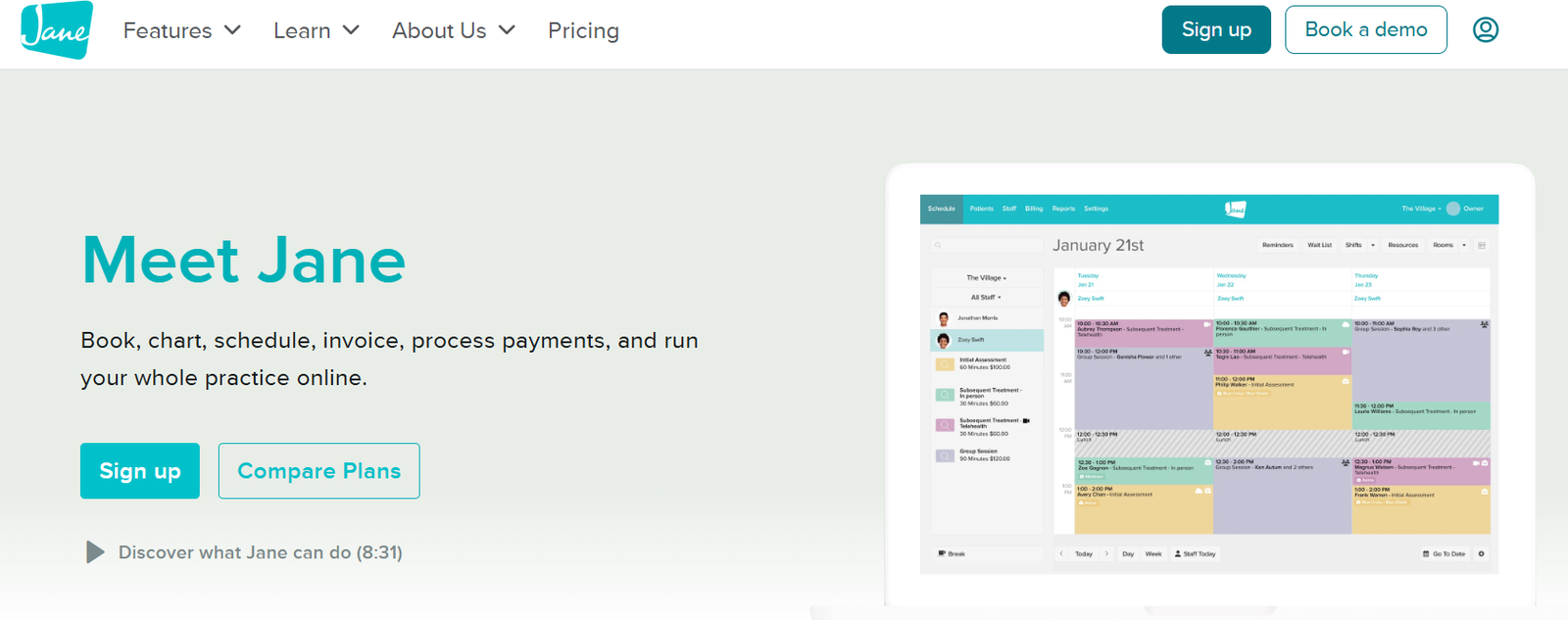Image resolution: width=1568 pixels, height=620 pixels.
Task: Click the group icon on the Ken Autum session
Action: point(1346,462)
